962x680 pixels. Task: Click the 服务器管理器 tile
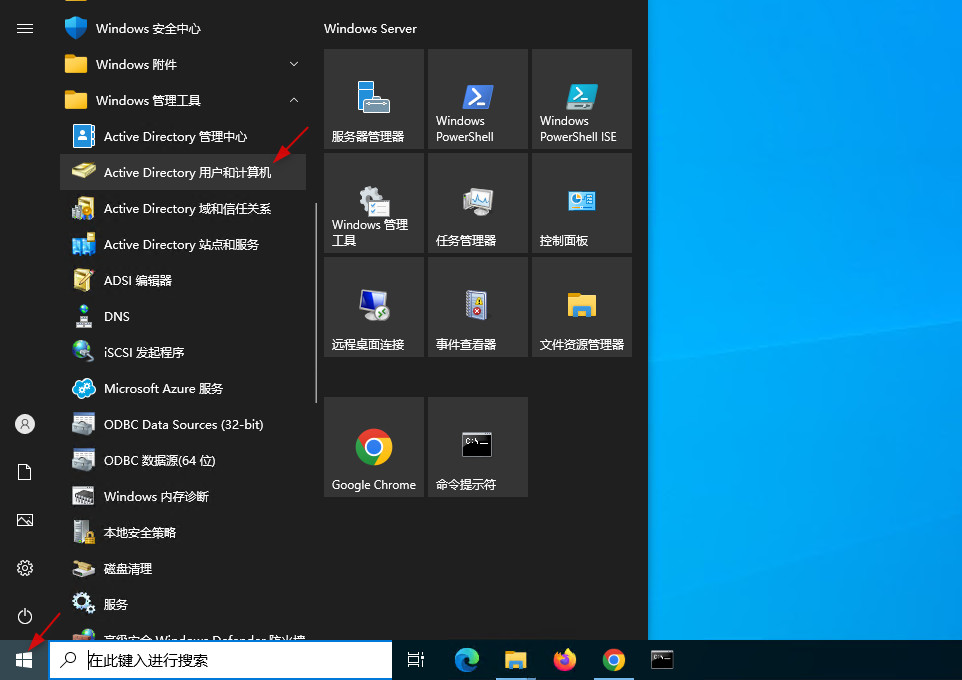374,99
